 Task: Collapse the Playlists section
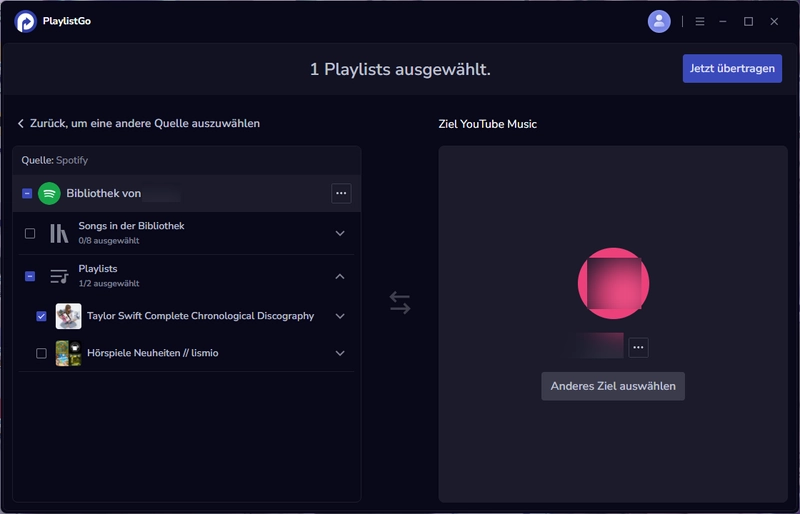(340, 276)
